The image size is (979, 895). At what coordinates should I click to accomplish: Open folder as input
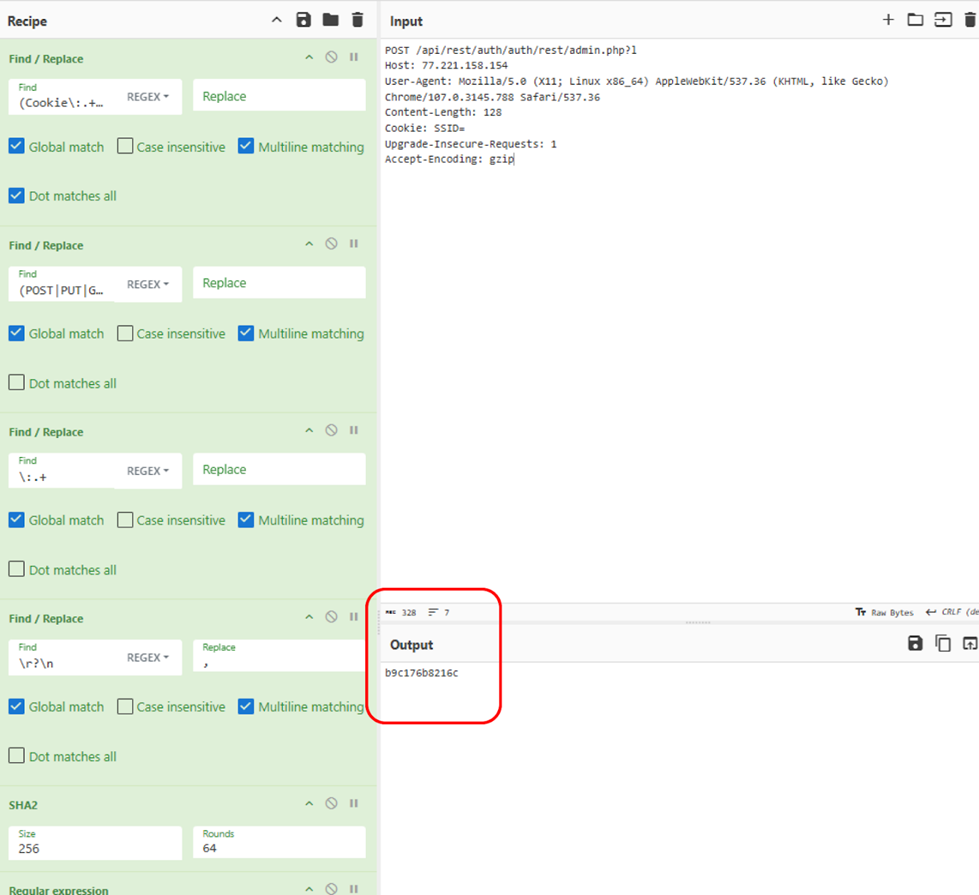coord(915,20)
